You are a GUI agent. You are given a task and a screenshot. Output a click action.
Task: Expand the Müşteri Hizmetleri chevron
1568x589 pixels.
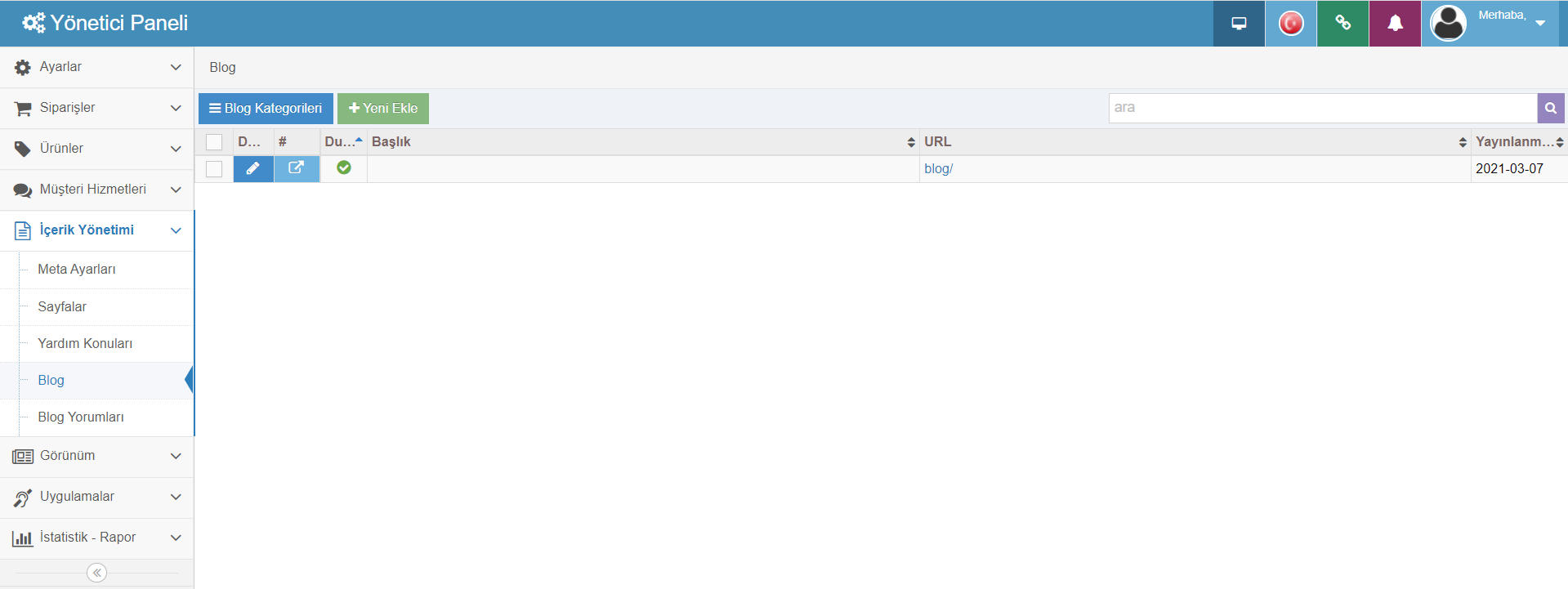pyautogui.click(x=176, y=190)
